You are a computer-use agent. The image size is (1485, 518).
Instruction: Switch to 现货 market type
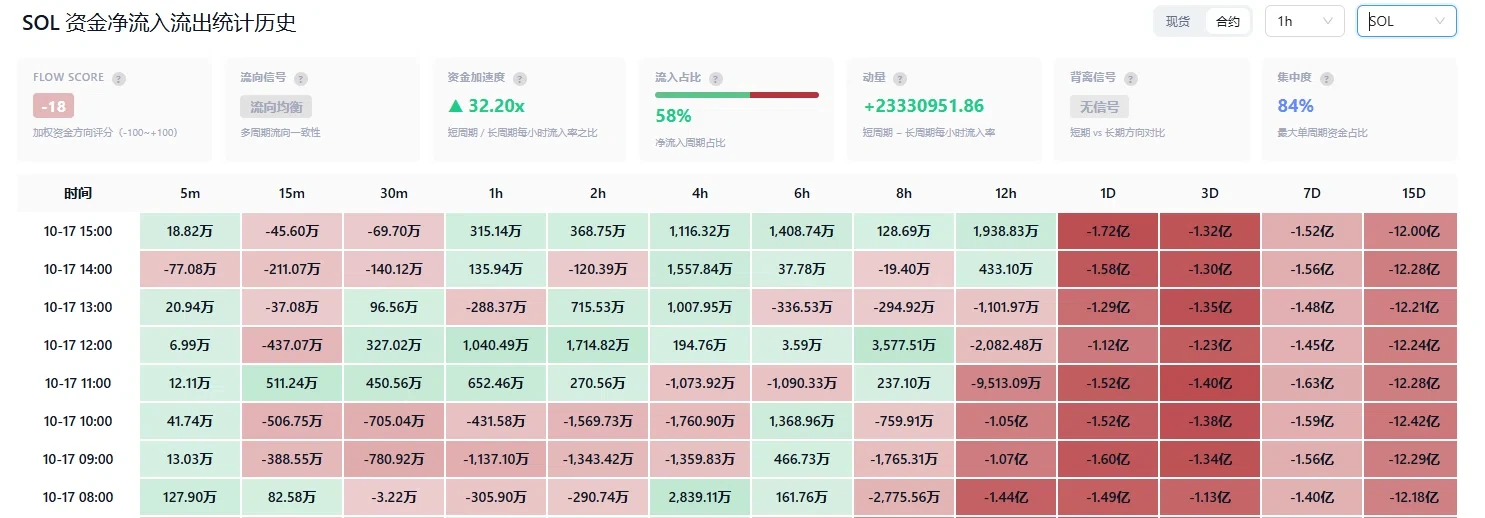(x=1178, y=21)
